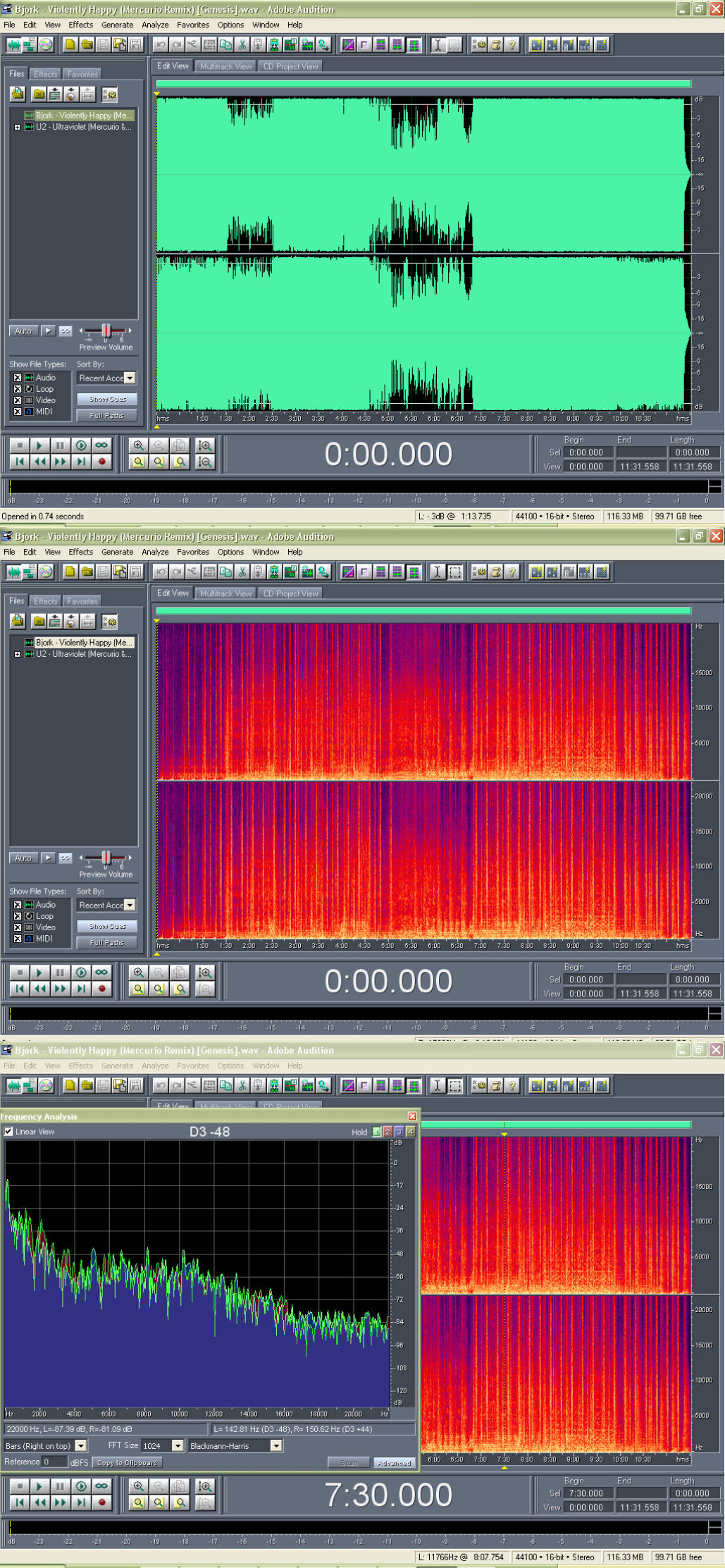Open Favorites tab in top window Files panel
Viewport: 725px width, 1568px height.
tap(82, 74)
